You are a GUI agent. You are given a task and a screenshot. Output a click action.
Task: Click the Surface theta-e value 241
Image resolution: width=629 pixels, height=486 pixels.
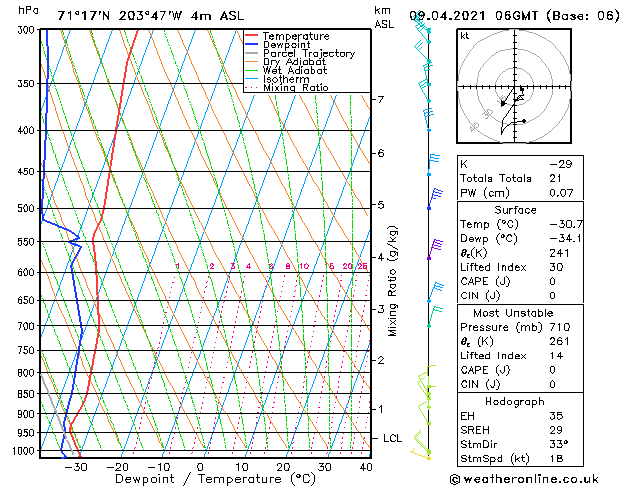coord(560,253)
